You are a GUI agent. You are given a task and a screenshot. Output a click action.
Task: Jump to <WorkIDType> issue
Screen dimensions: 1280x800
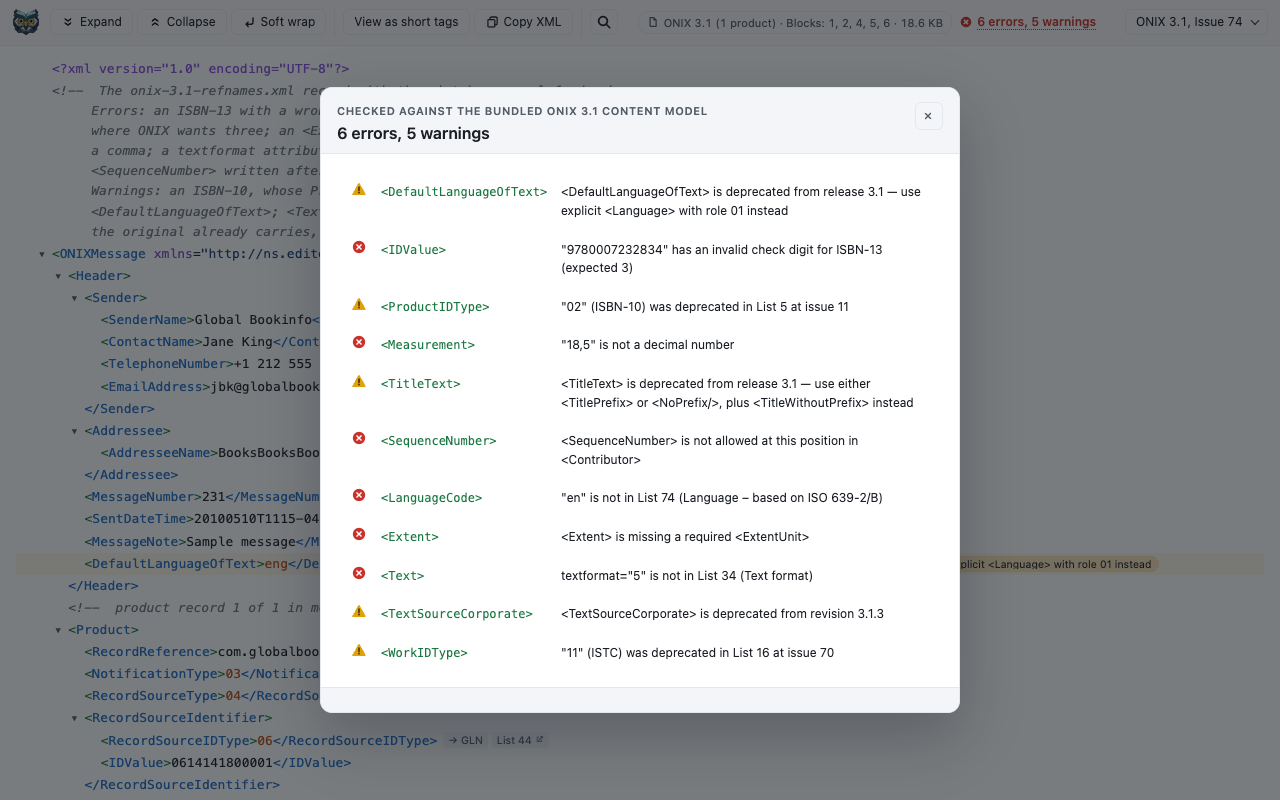(424, 653)
